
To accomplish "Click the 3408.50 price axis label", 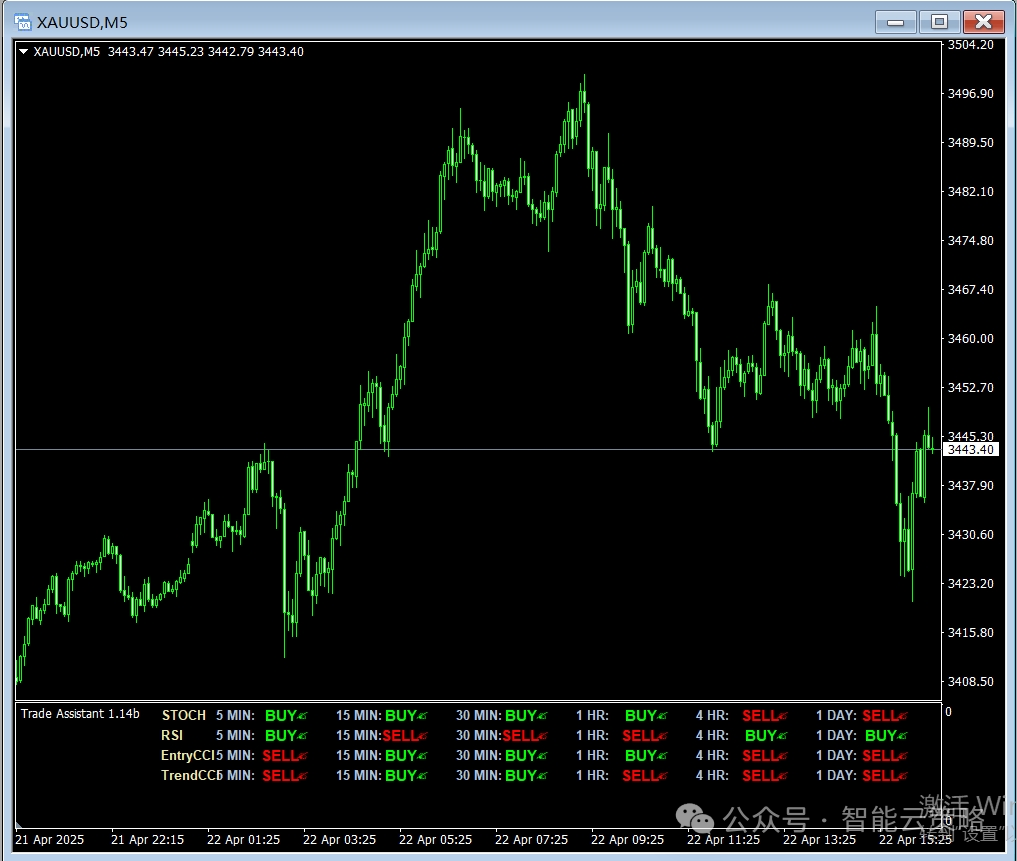I will (x=970, y=681).
